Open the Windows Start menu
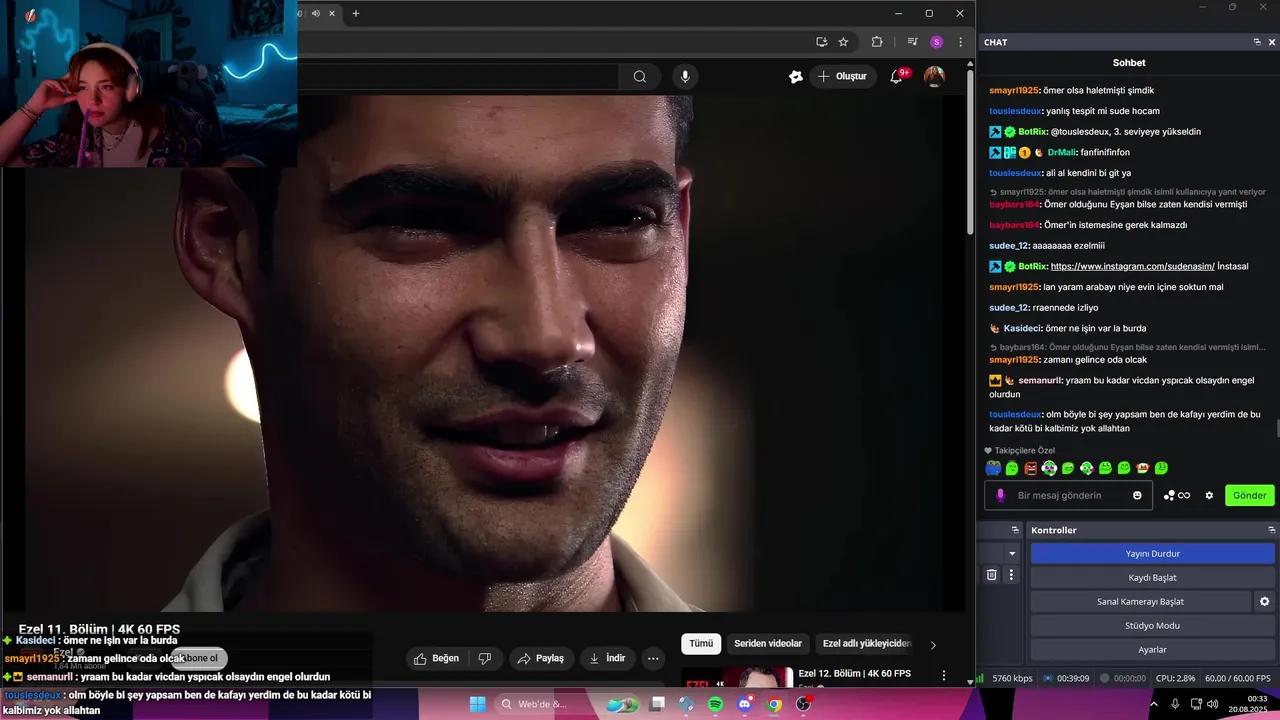This screenshot has height=720, width=1280. coord(478,704)
